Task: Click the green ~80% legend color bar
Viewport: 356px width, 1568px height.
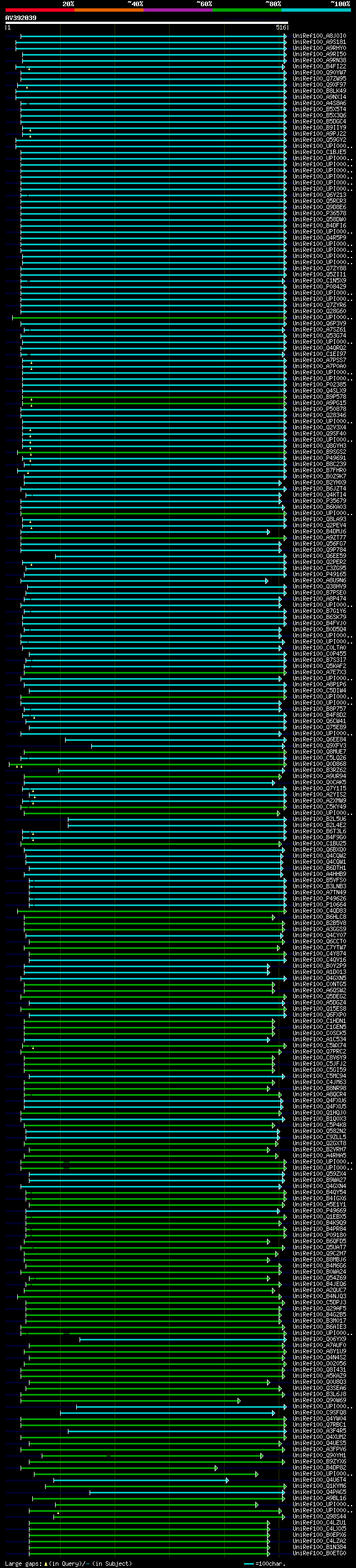Action: pos(247,10)
